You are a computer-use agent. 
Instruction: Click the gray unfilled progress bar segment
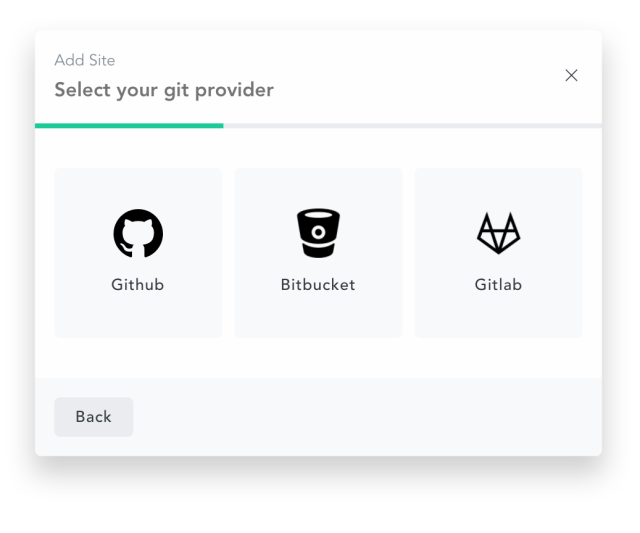click(413, 126)
